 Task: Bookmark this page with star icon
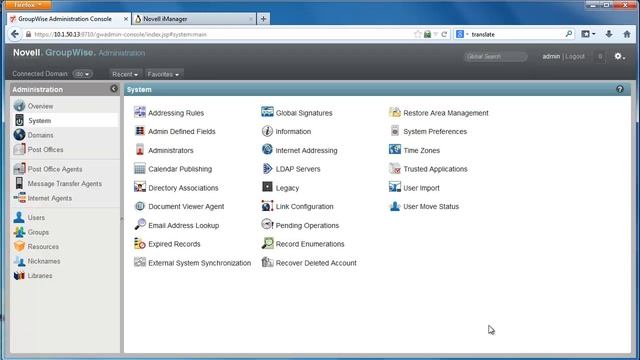[x=417, y=34]
